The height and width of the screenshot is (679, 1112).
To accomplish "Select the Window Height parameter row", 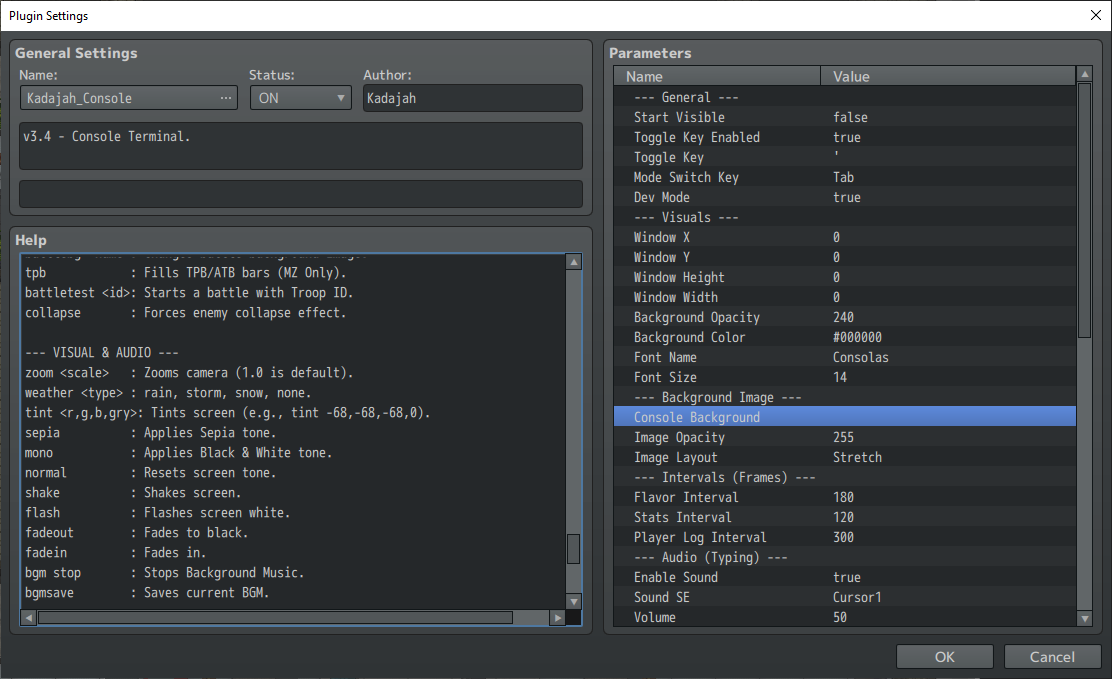I will (x=845, y=277).
